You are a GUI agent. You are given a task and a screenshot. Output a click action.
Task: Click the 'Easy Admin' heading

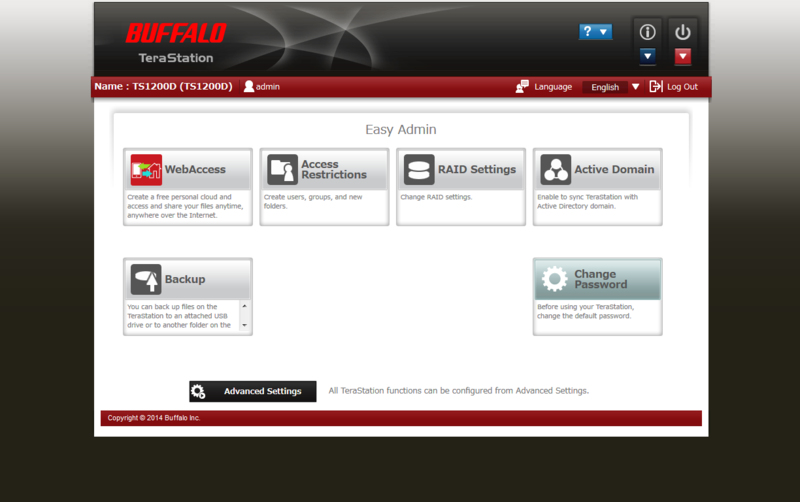pyautogui.click(x=401, y=130)
